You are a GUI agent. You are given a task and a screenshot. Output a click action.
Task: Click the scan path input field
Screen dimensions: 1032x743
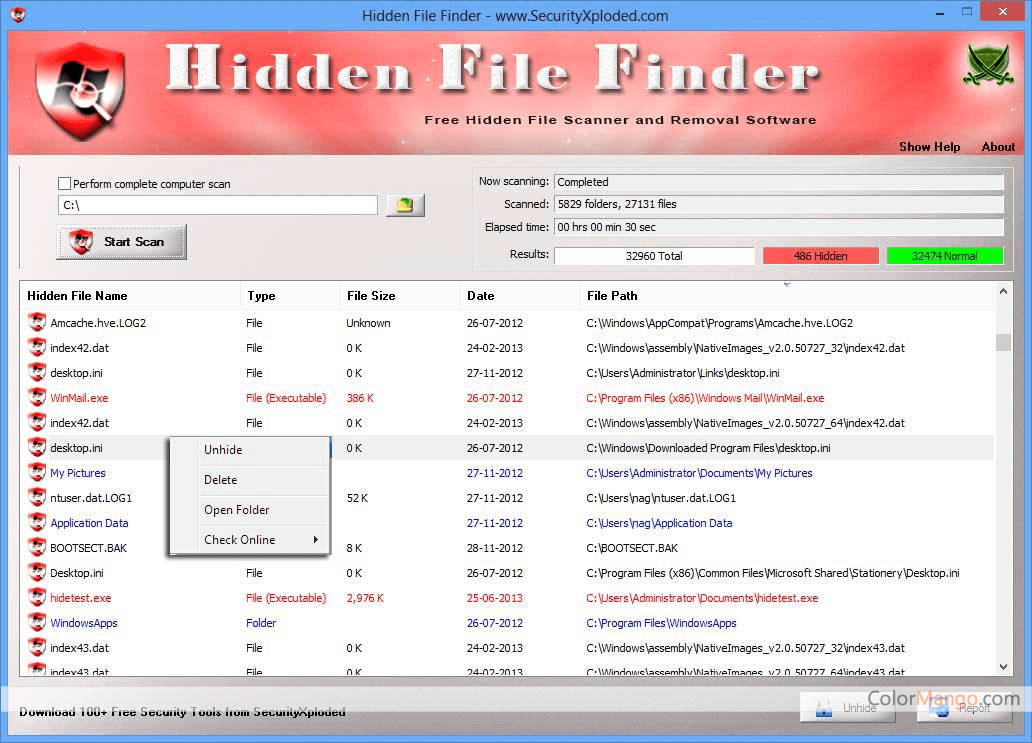click(218, 205)
